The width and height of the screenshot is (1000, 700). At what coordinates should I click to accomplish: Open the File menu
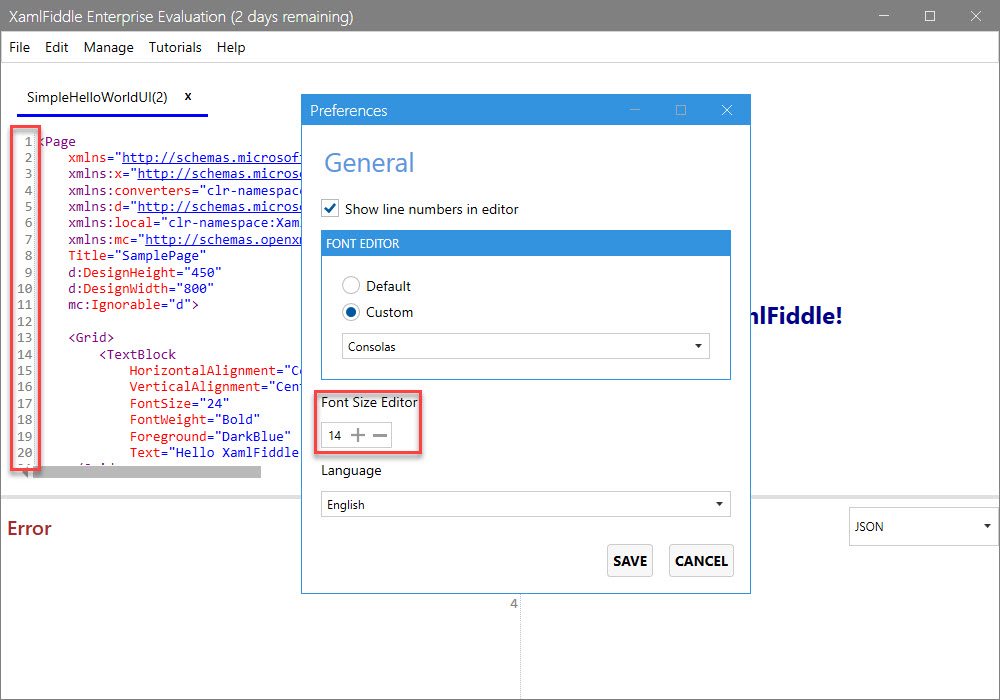click(19, 47)
